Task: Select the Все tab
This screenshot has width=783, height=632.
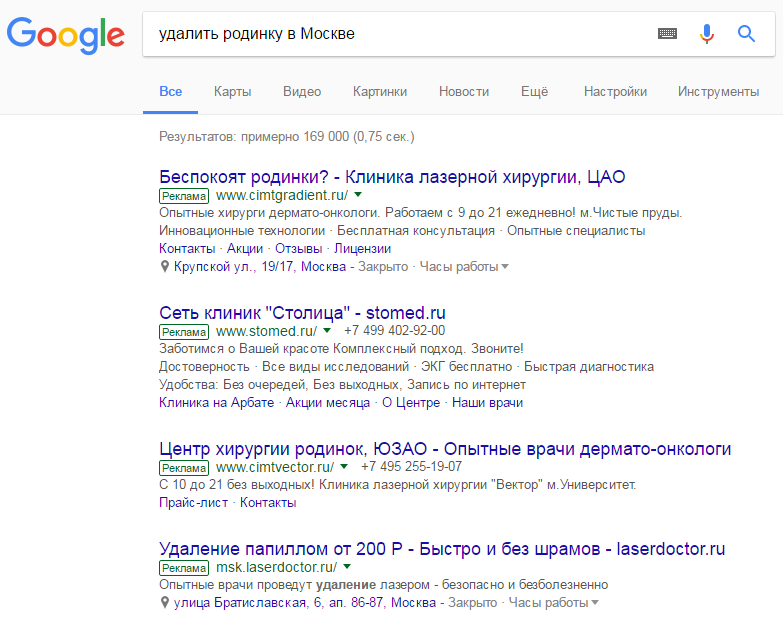Action: point(170,91)
